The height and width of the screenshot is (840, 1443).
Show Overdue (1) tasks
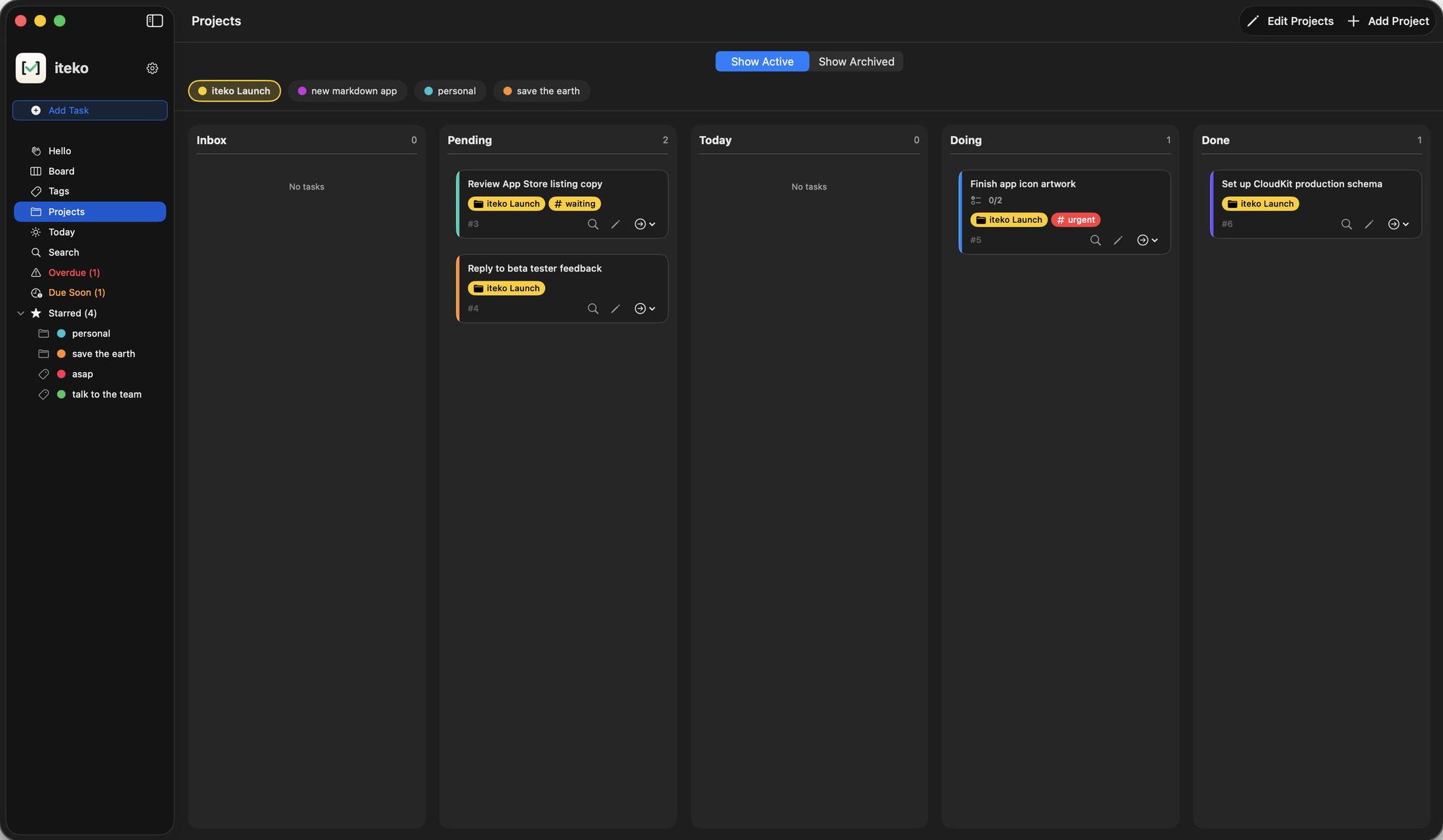point(90,273)
